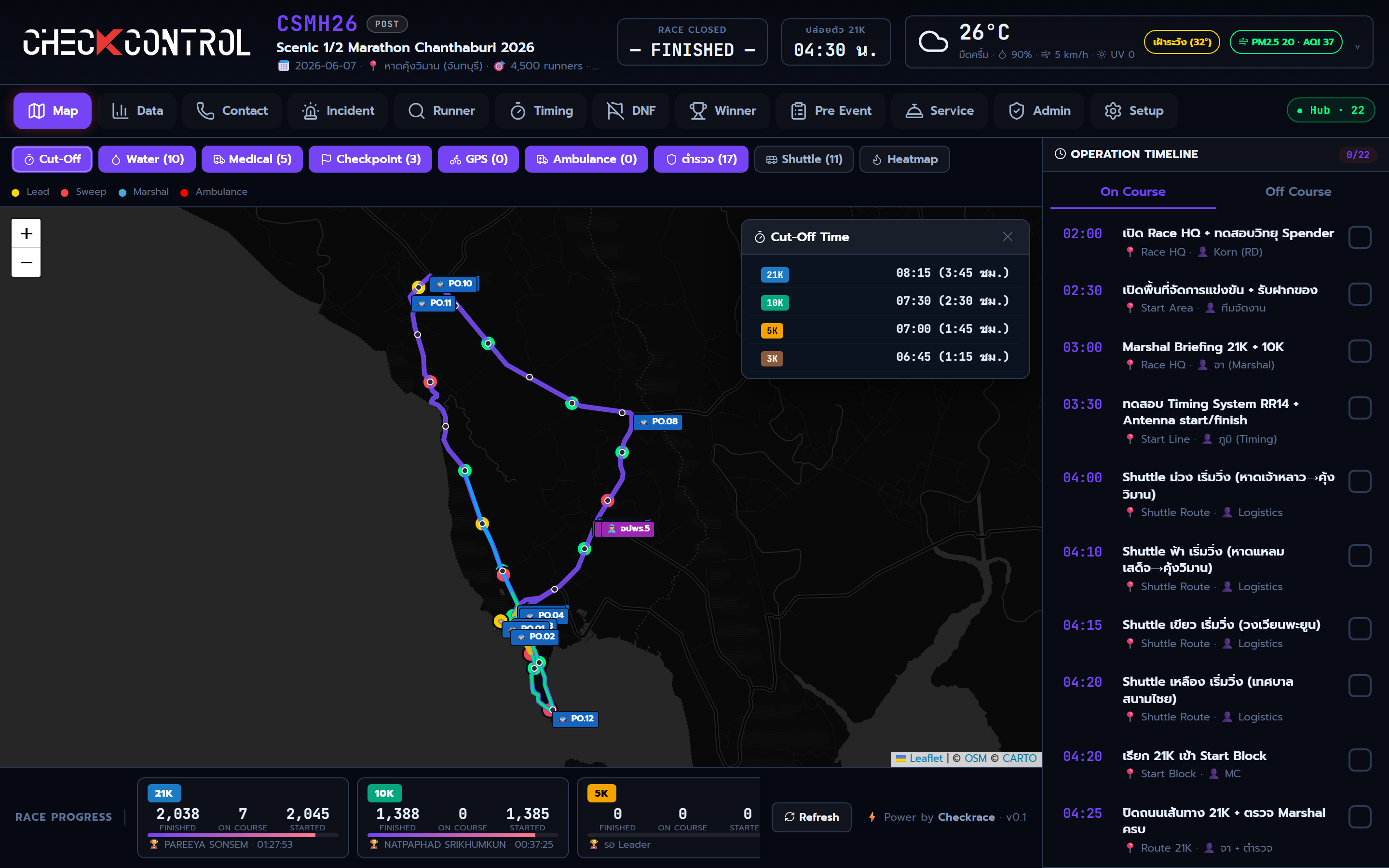Click the PO.11 police marker
1389x868 pixels.
tap(435, 302)
